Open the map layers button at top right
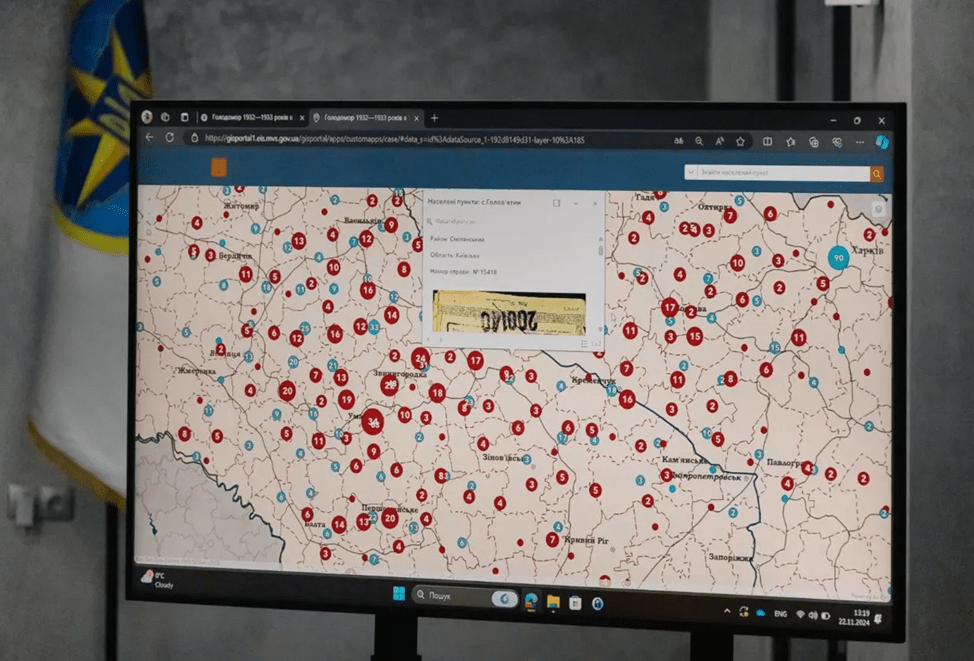 point(878,209)
